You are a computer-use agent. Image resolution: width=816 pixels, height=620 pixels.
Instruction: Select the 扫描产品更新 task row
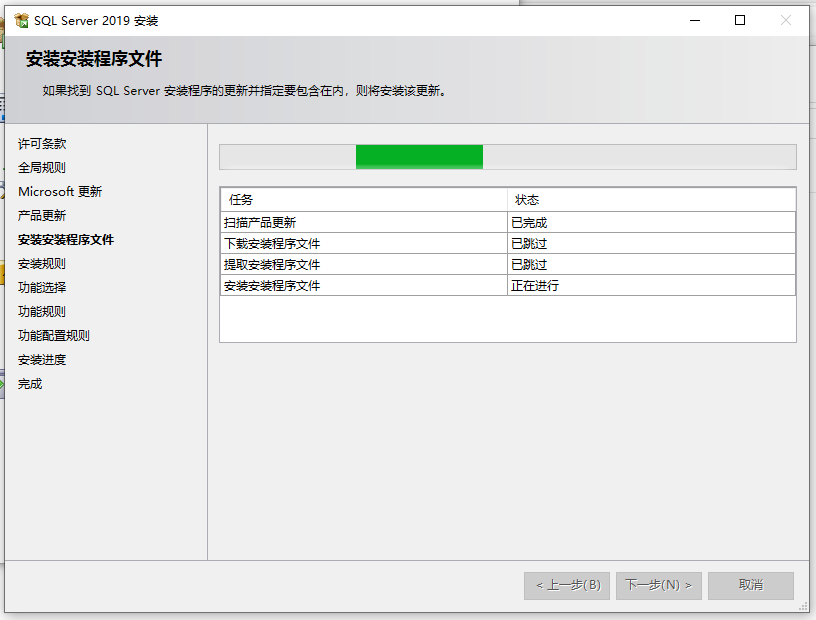pos(507,222)
